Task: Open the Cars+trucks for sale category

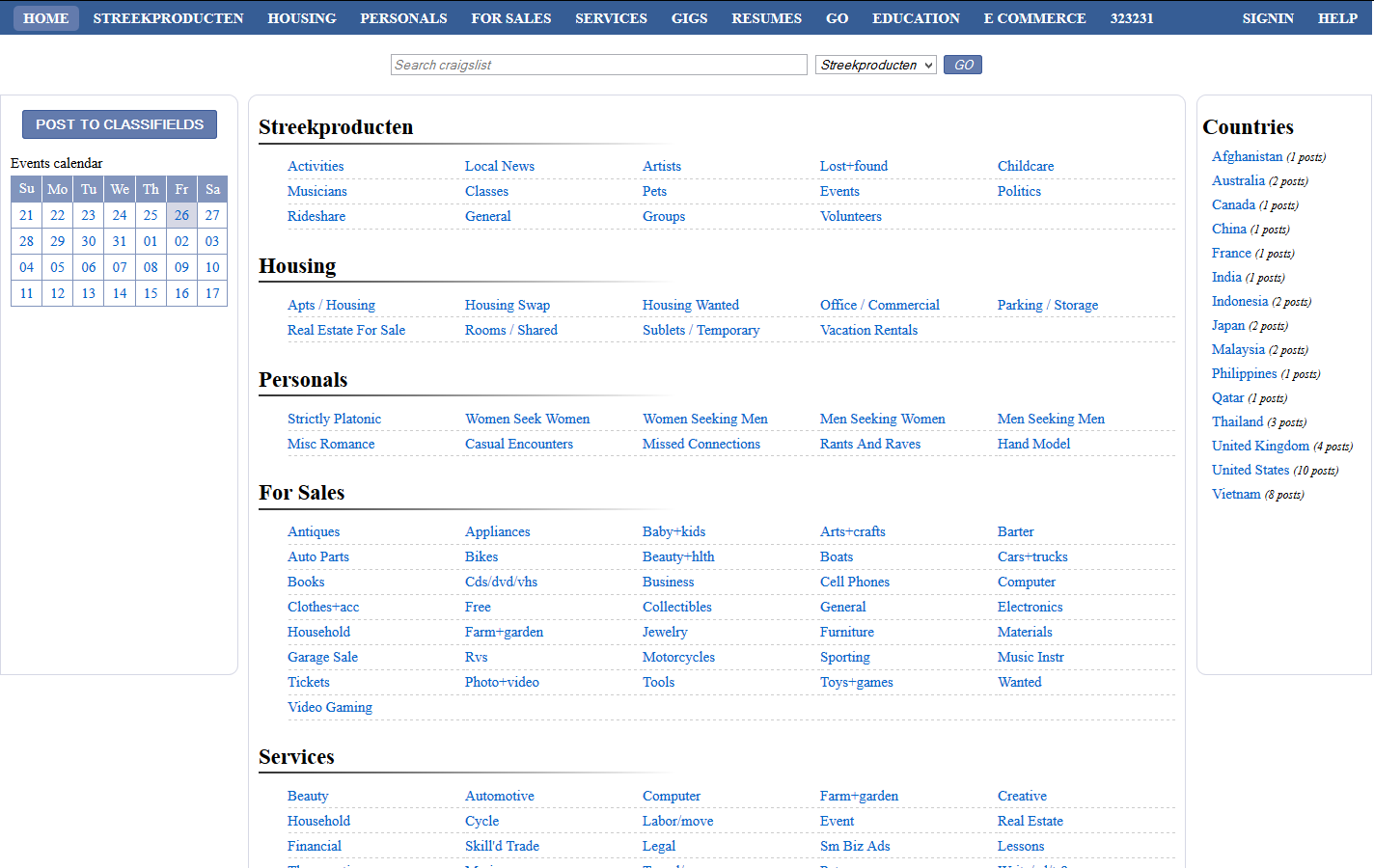Action: [x=1032, y=556]
